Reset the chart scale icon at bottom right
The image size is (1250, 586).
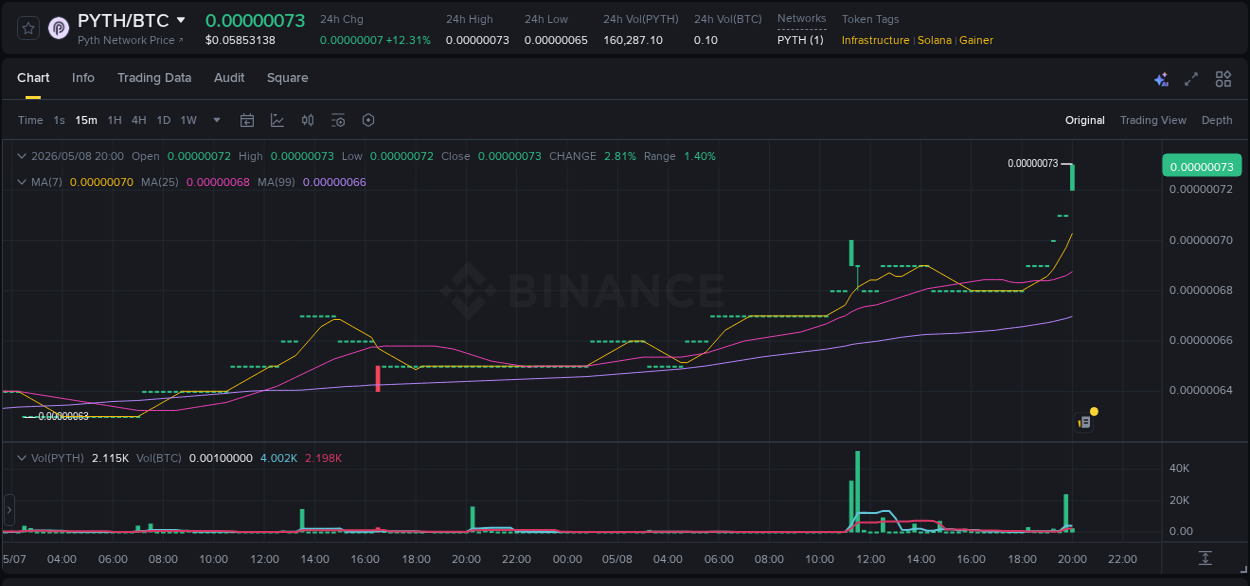pos(1206,558)
